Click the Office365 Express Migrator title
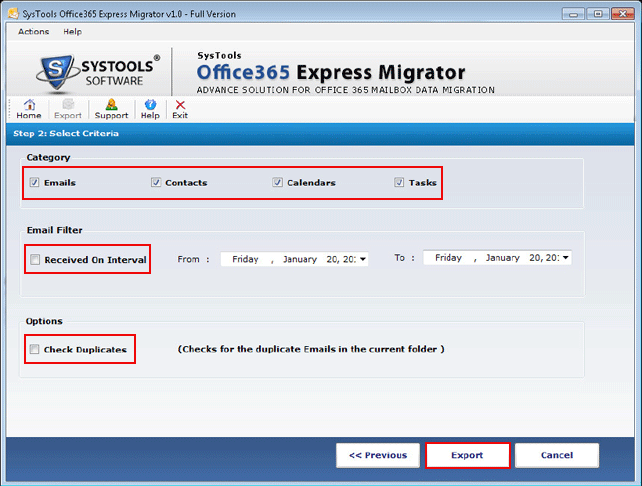Screen dimensions: 642x486 pos(331,72)
